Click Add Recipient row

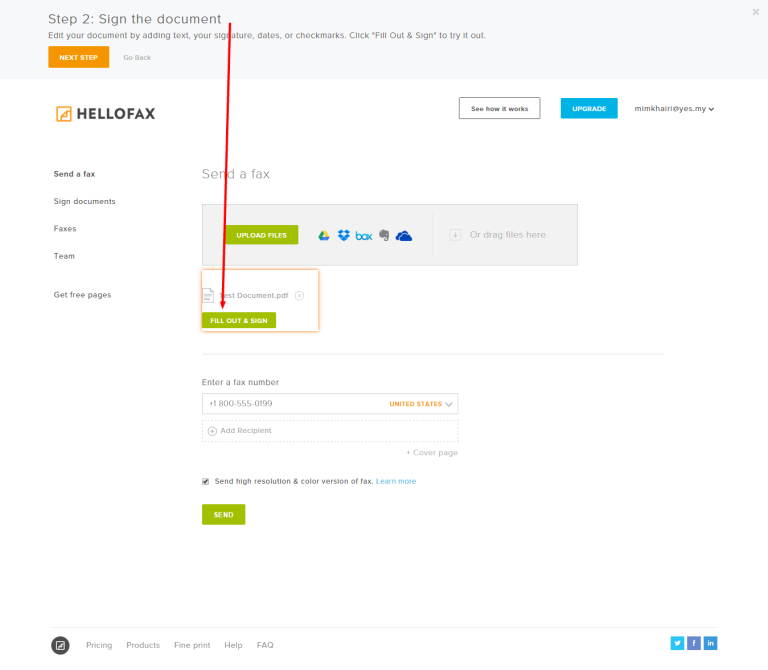tap(330, 431)
